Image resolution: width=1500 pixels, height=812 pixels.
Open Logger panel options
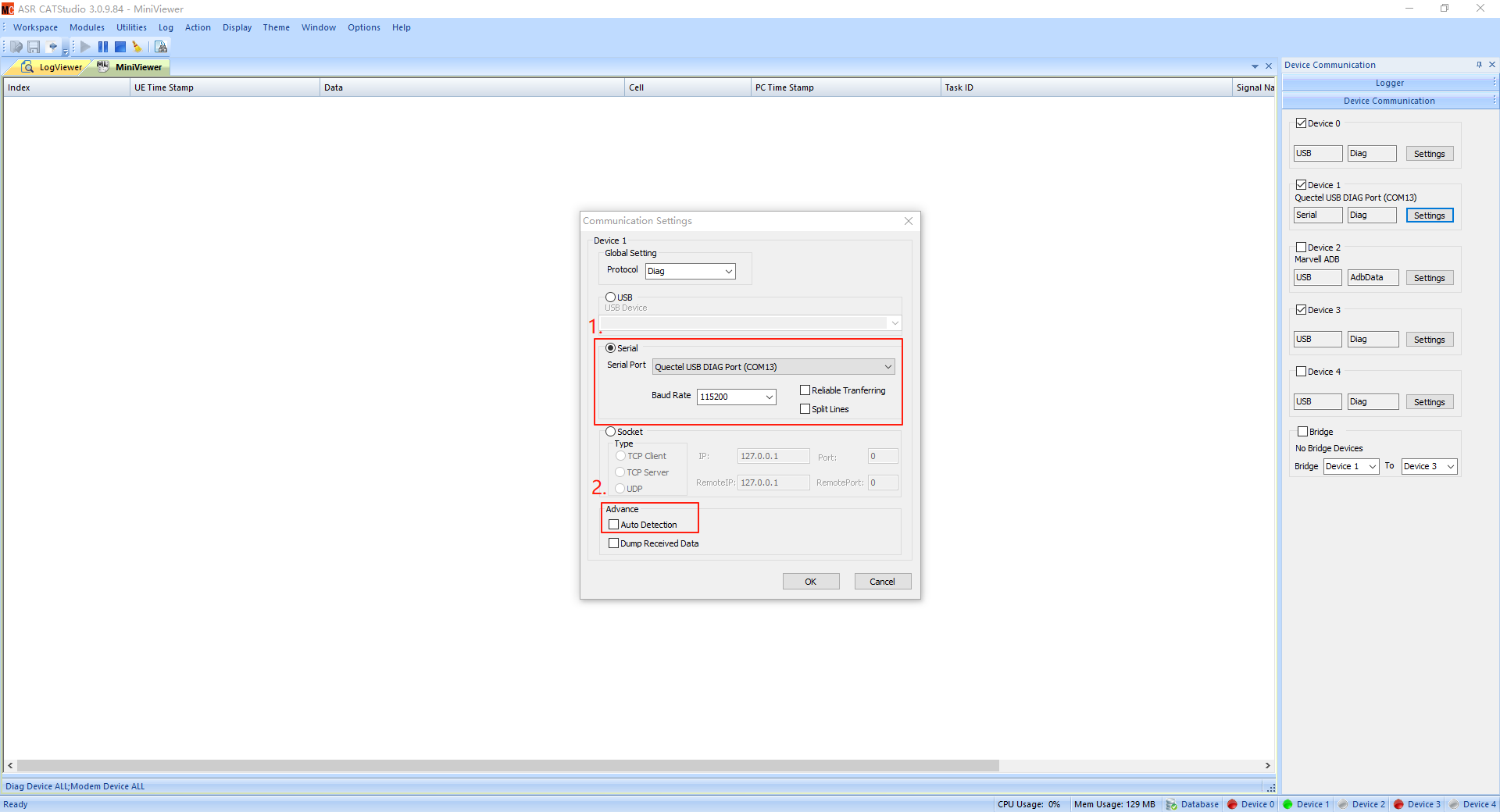[x=1494, y=82]
